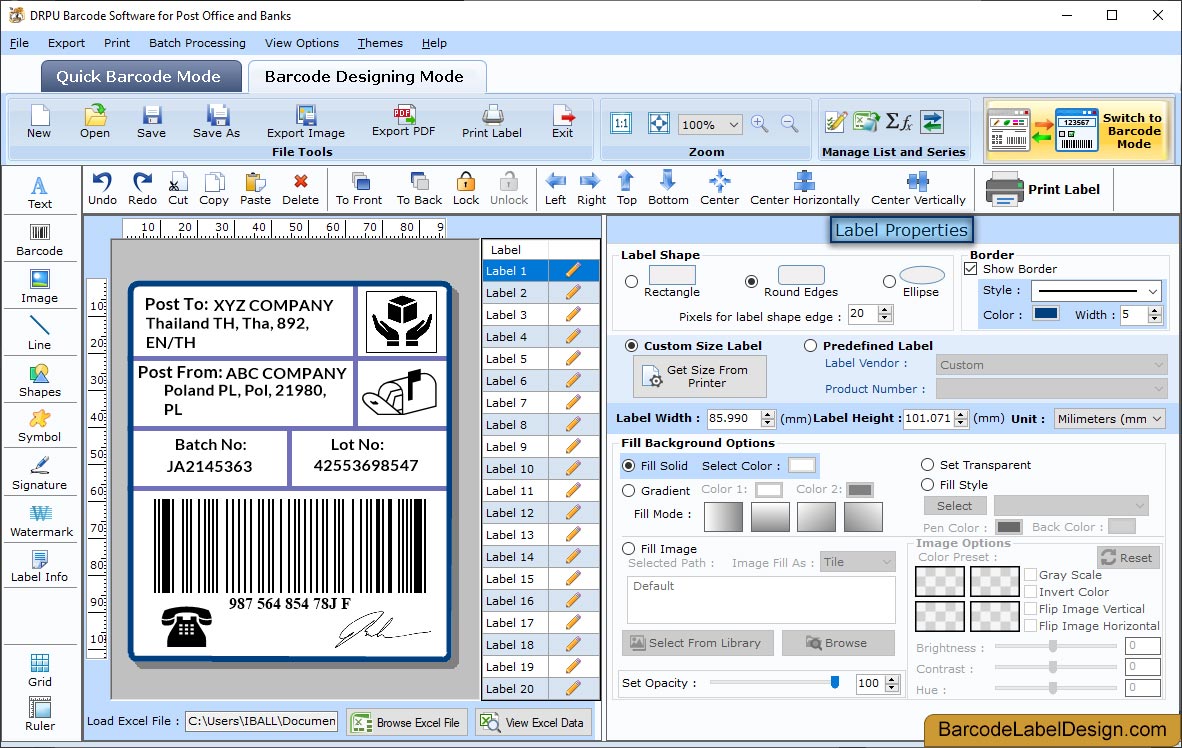Open the formula series icon in Manage List

898,121
